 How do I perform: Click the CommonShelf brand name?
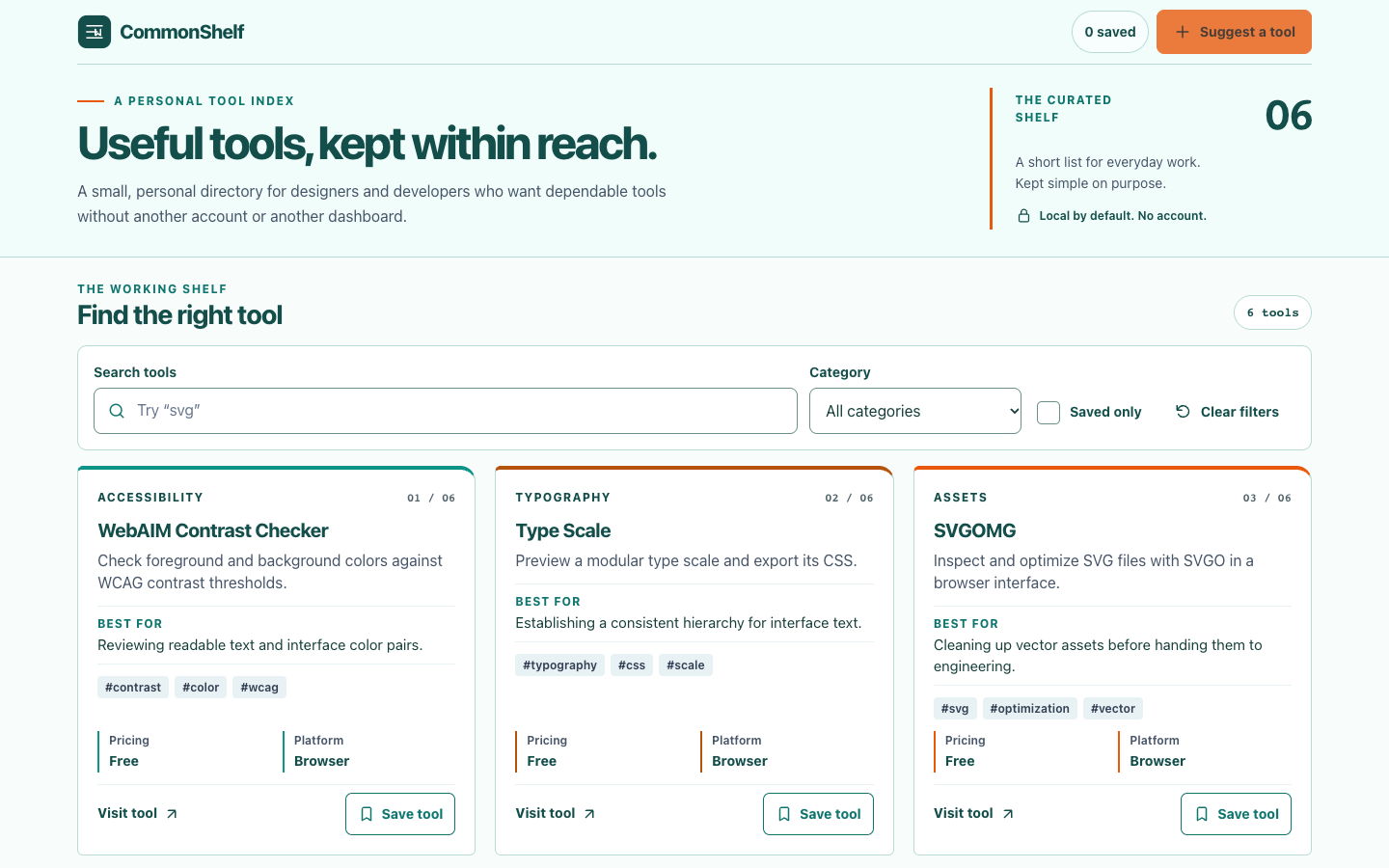coord(182,32)
